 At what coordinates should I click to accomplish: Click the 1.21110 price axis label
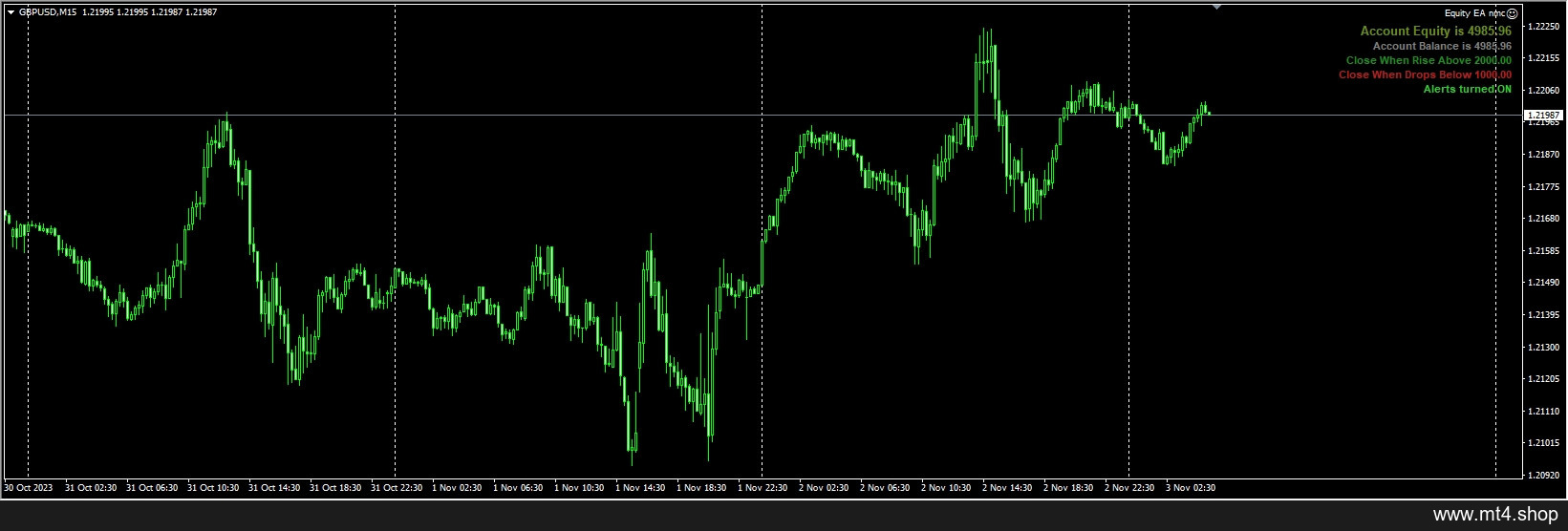pyautogui.click(x=1544, y=412)
